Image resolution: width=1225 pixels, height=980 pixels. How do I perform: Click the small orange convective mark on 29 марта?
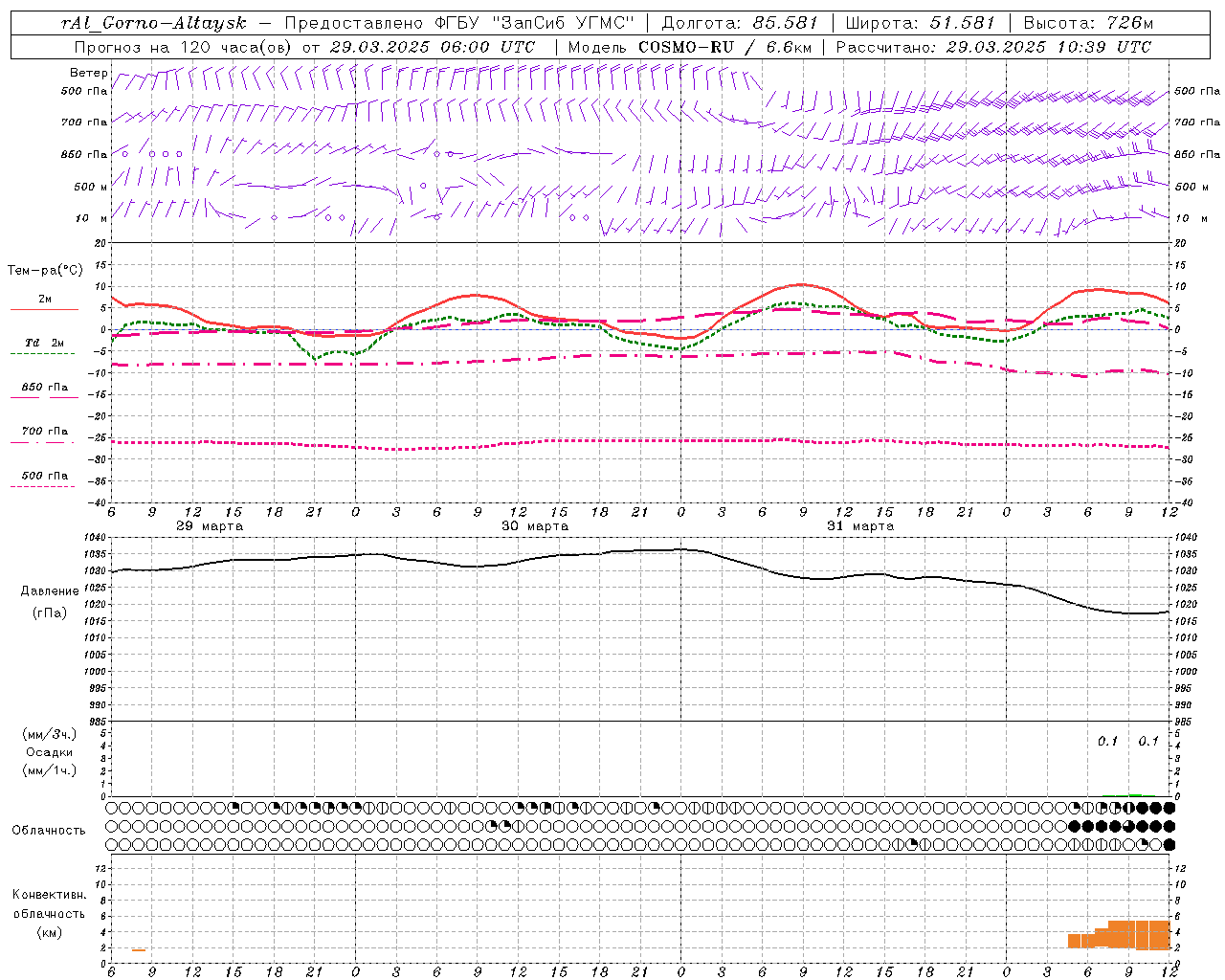click(139, 949)
